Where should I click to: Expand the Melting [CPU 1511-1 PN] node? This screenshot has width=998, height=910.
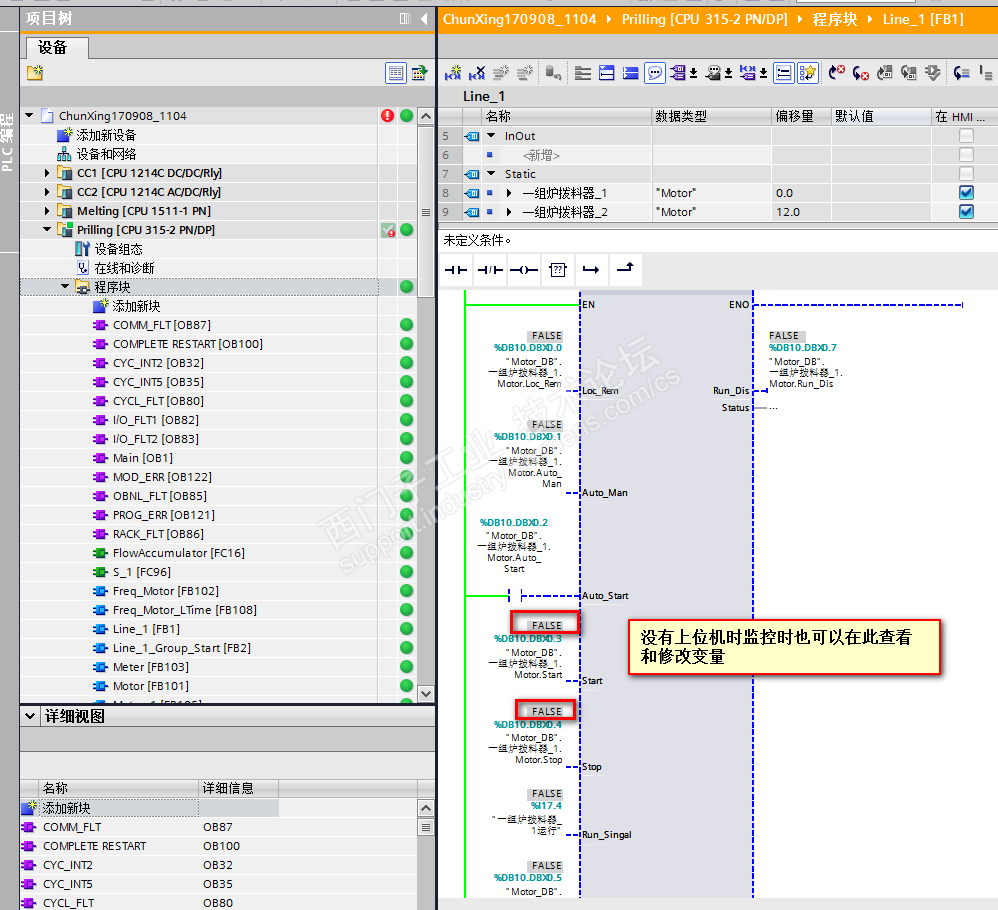46,211
